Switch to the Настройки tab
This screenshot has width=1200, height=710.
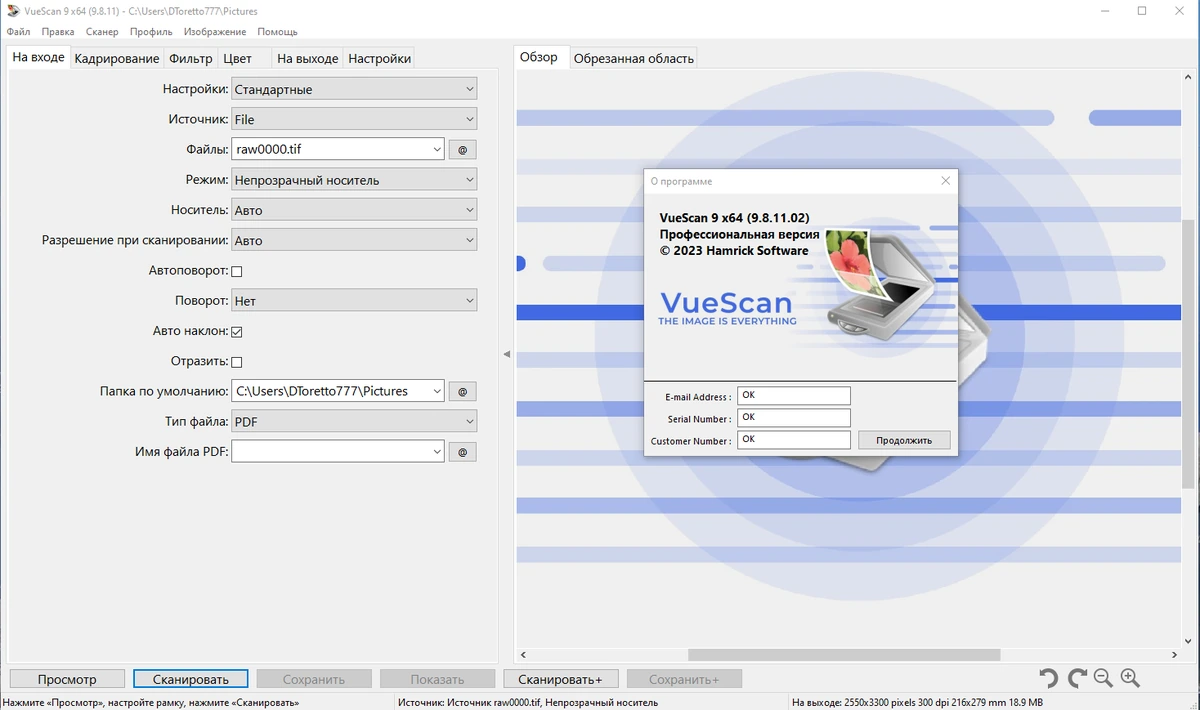[379, 58]
